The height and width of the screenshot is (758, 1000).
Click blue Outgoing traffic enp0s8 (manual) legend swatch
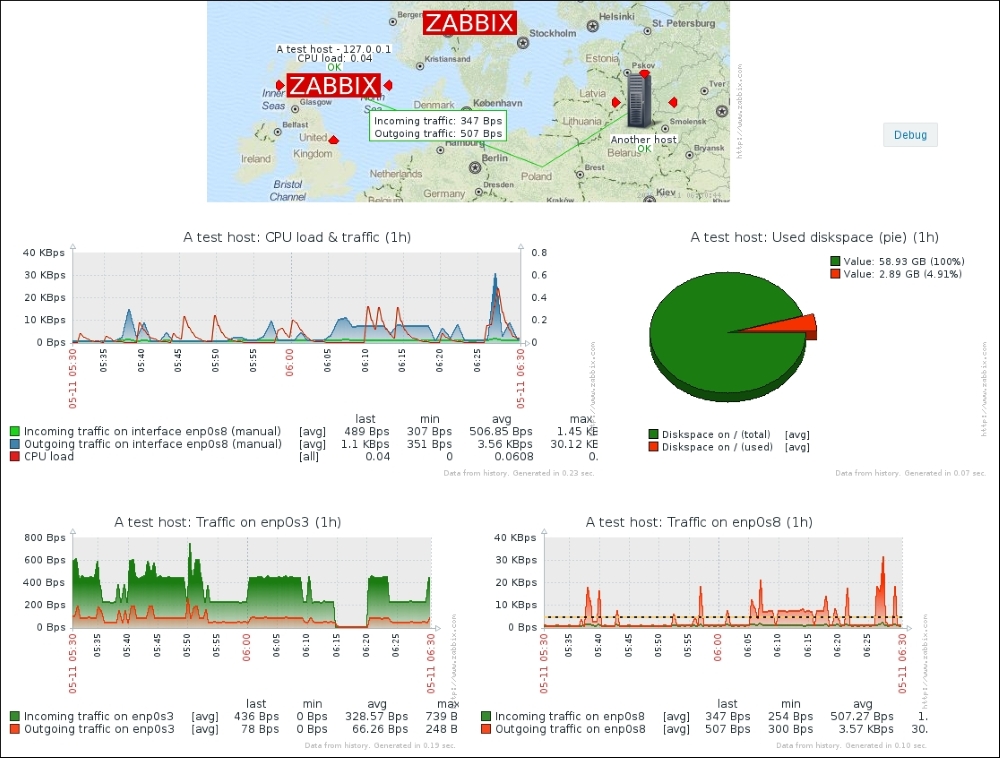point(14,443)
